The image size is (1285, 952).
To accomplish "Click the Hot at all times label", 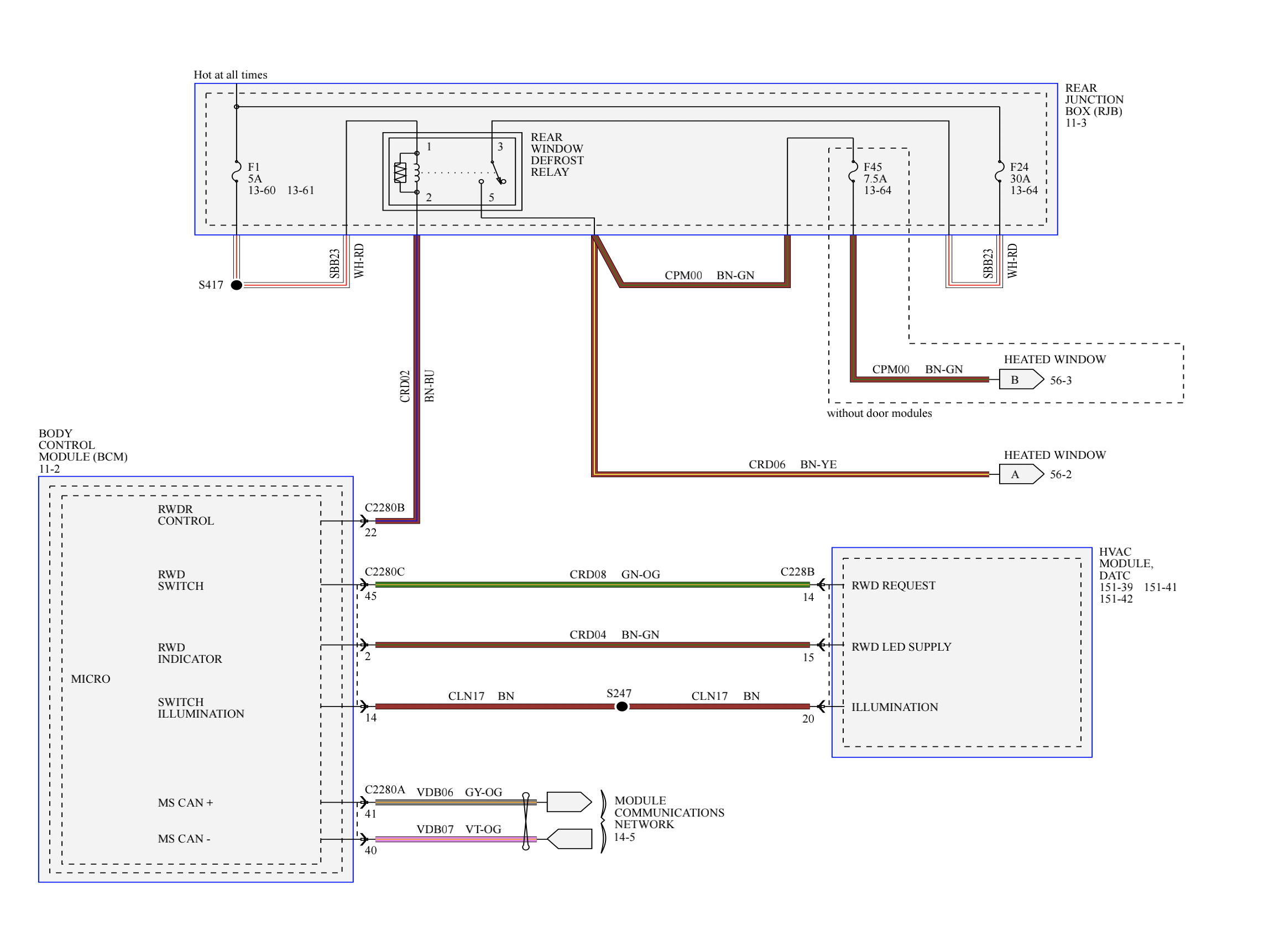I will click(x=230, y=74).
